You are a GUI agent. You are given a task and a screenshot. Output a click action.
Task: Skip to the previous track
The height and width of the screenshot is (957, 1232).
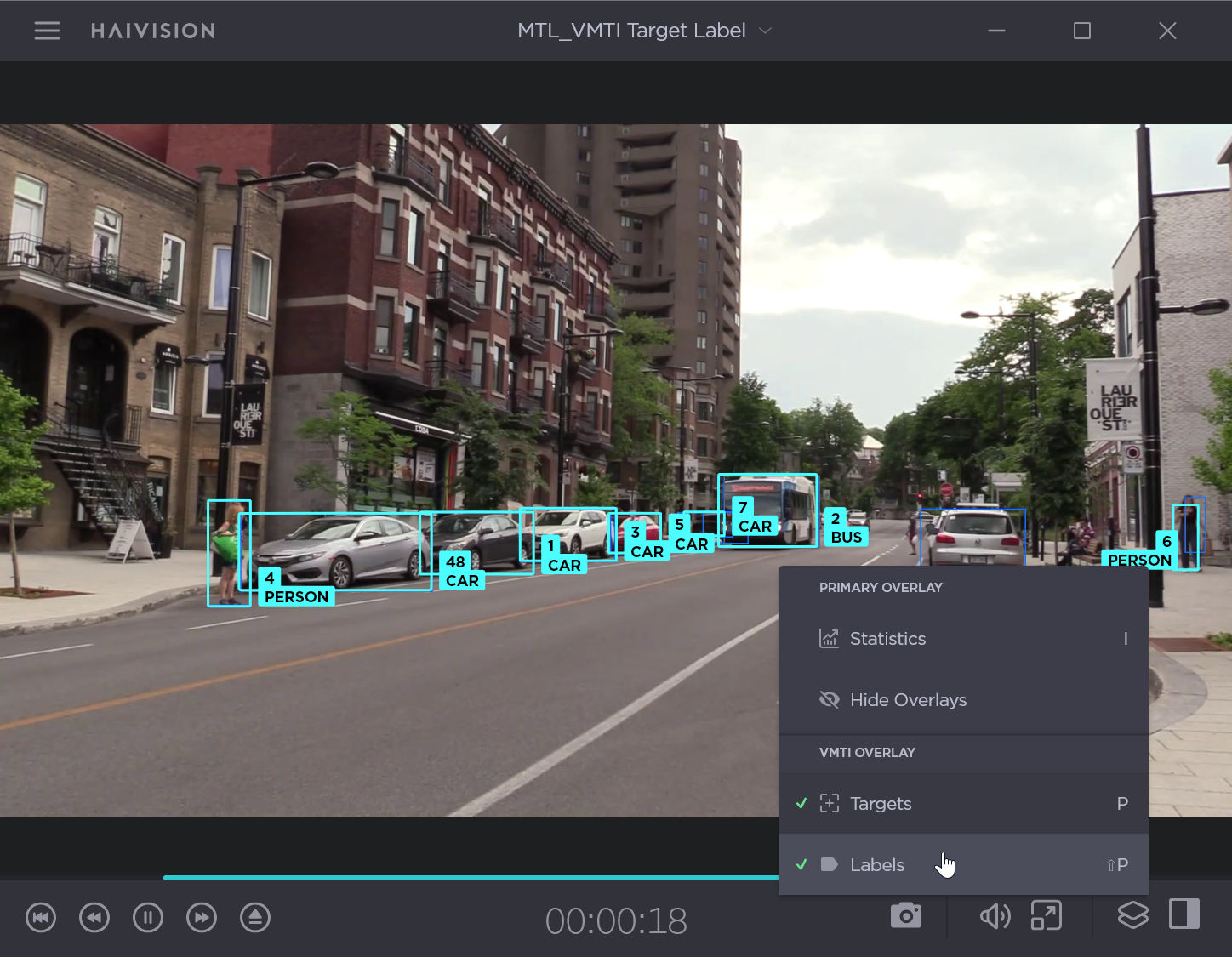[x=41, y=918]
